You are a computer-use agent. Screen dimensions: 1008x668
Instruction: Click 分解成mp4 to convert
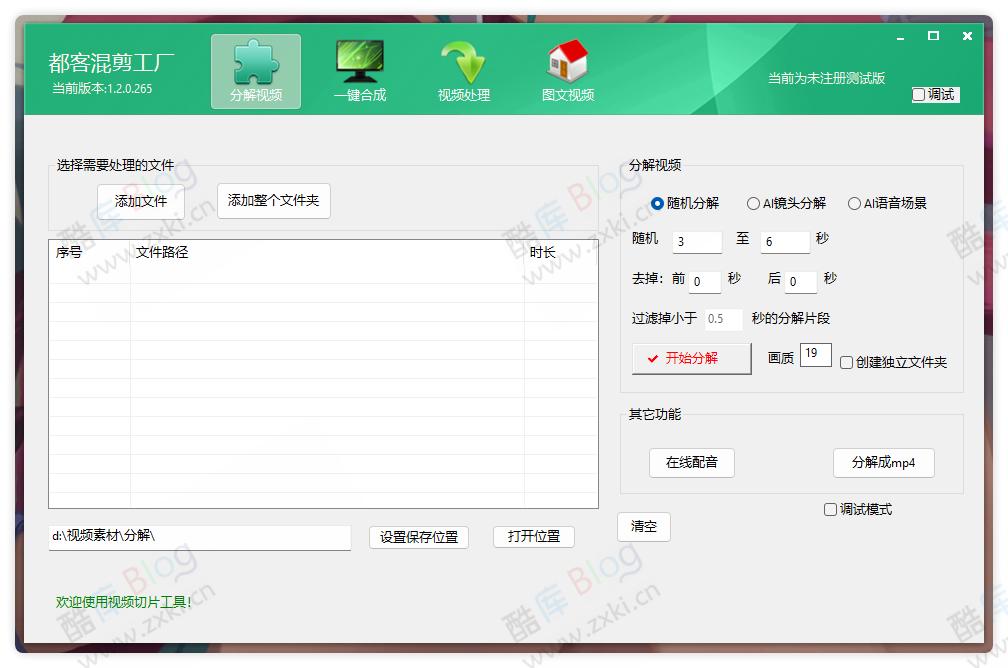(x=884, y=463)
